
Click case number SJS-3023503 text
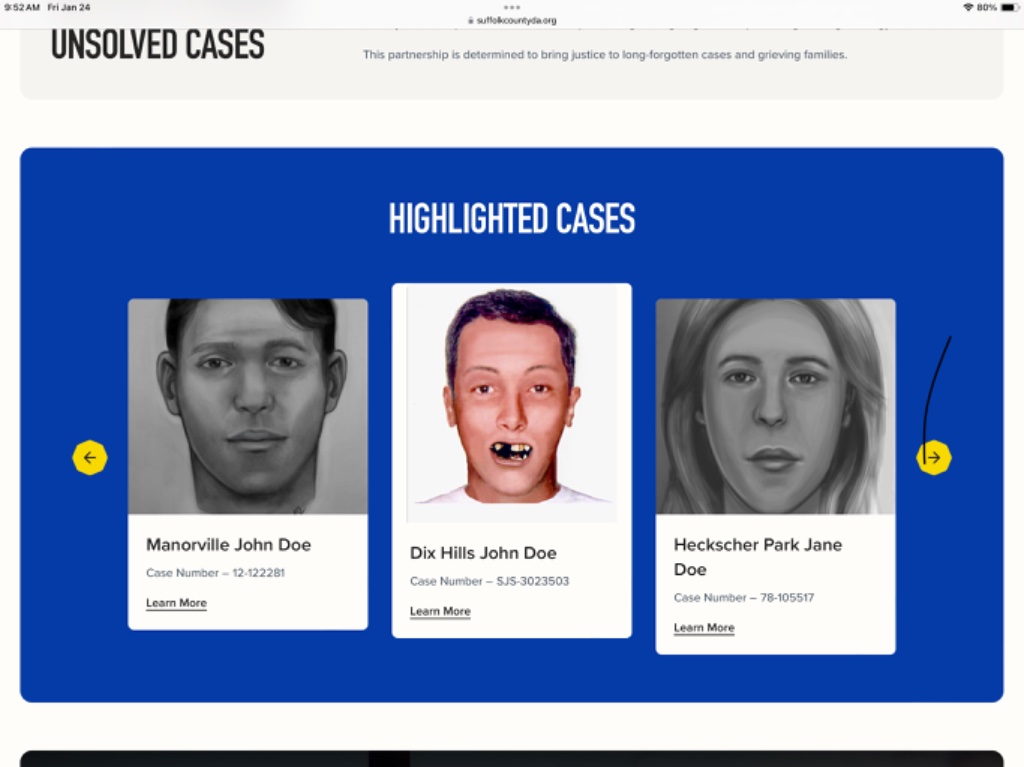click(533, 581)
